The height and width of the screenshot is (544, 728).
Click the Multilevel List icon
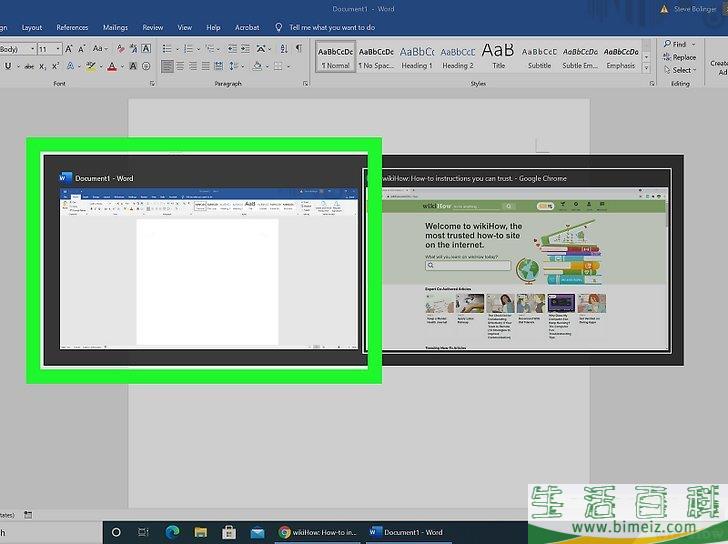point(210,49)
